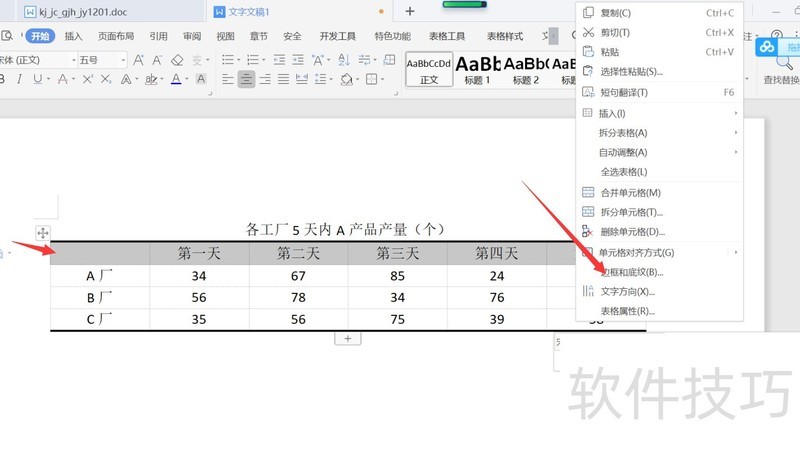Click the shading paint bucket icon

(347, 79)
